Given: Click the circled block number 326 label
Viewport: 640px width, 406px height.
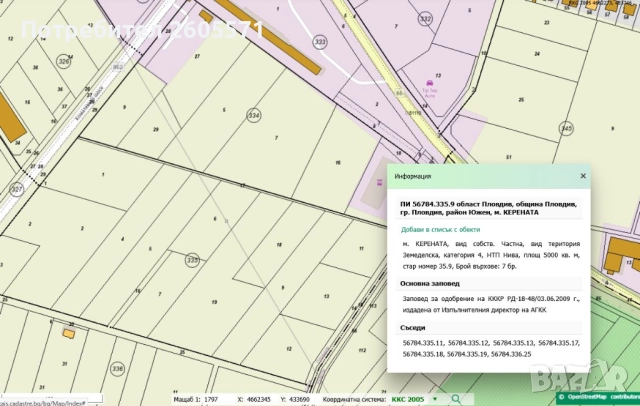Looking at the screenshot, I should [x=64, y=61].
